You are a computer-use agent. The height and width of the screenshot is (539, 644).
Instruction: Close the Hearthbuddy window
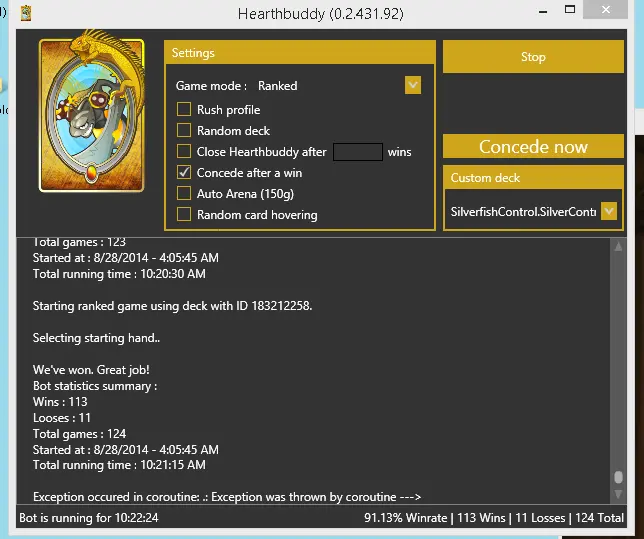coord(605,9)
